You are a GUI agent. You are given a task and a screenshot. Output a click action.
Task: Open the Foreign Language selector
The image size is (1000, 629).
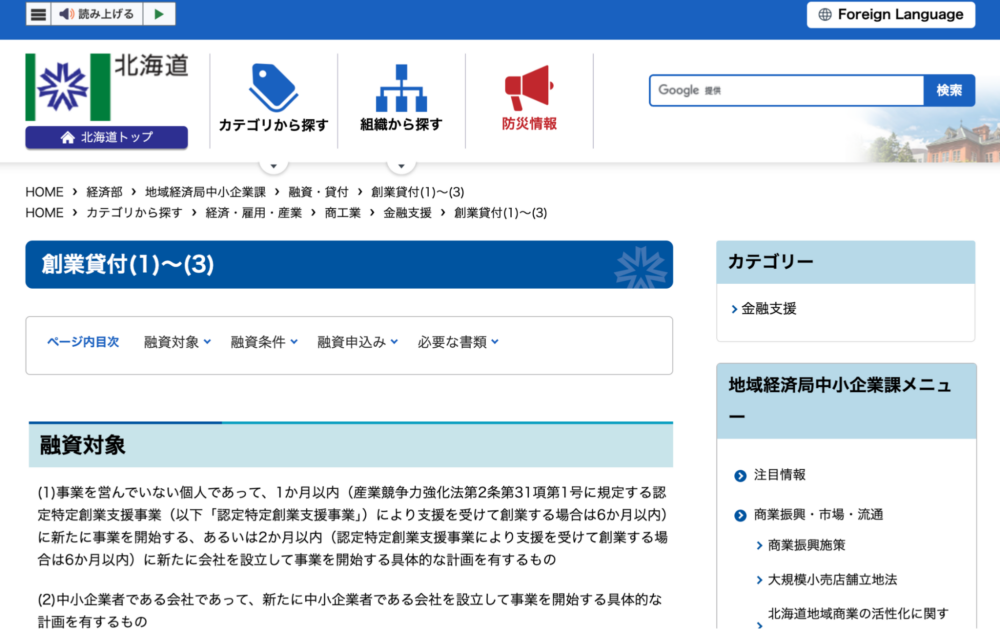(x=891, y=15)
